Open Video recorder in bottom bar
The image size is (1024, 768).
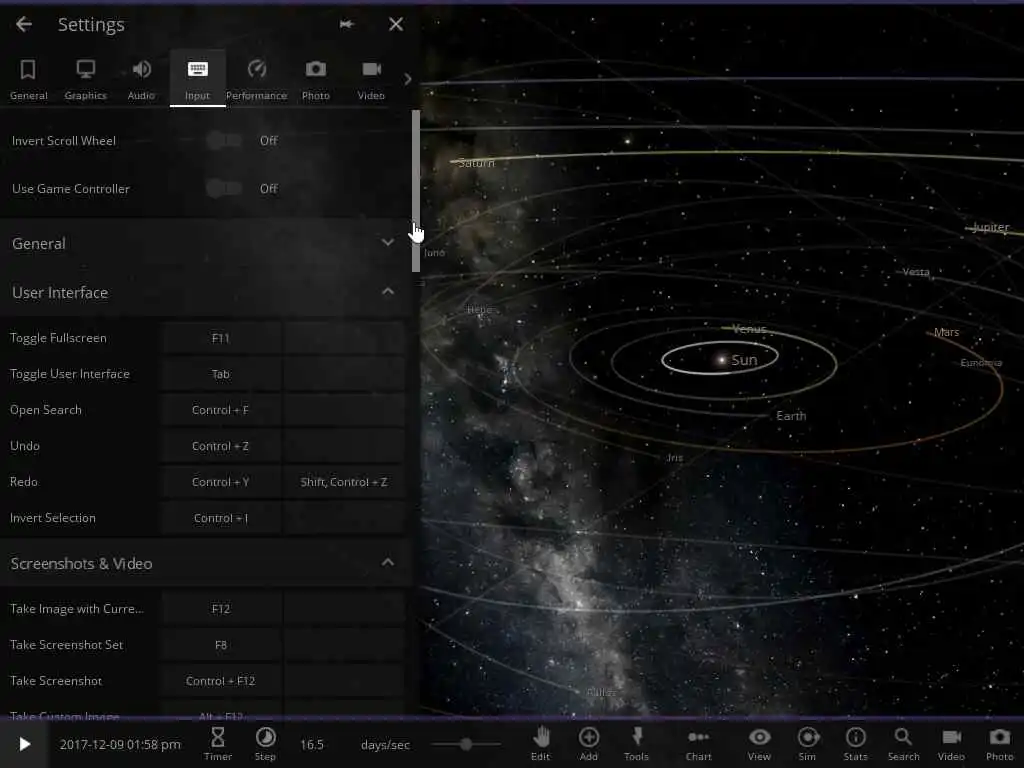952,744
